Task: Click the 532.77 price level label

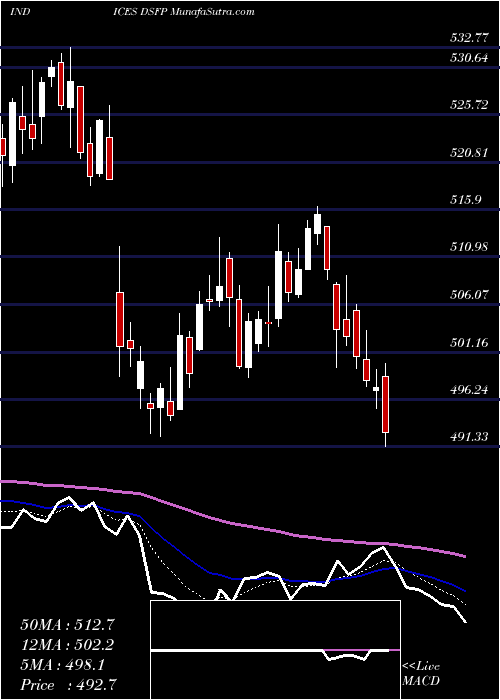Action: pos(469,38)
